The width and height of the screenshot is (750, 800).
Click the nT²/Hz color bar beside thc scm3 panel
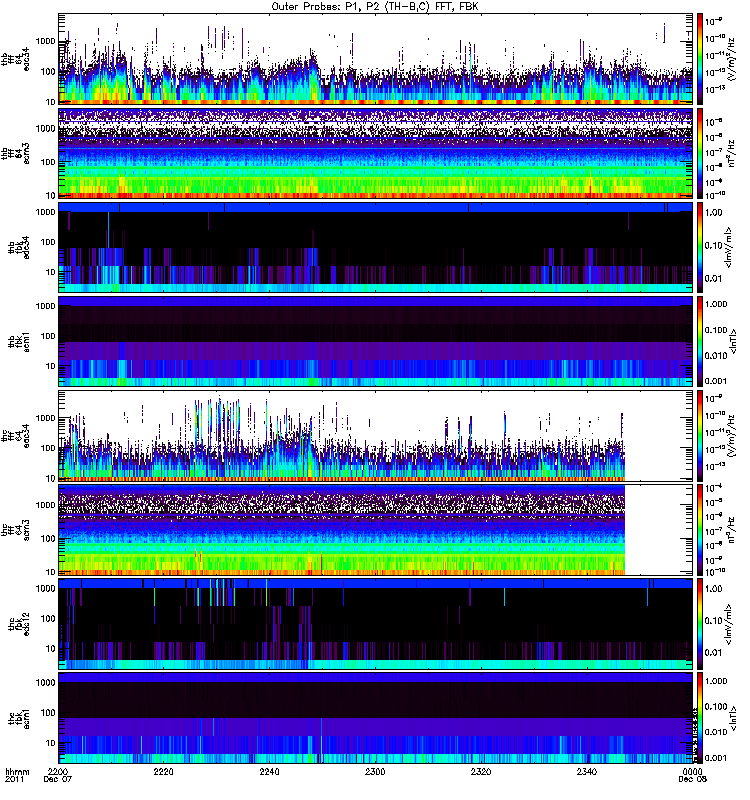700,530
